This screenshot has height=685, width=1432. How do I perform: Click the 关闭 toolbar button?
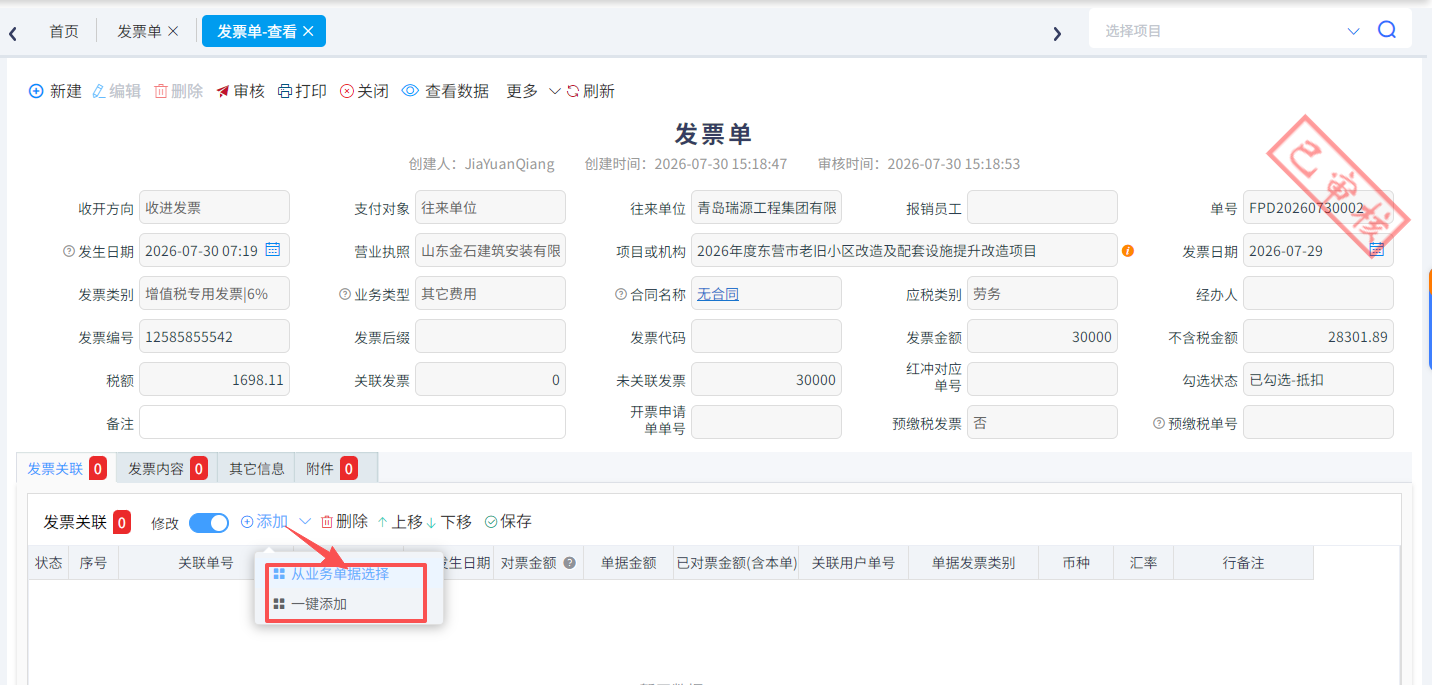[364, 91]
